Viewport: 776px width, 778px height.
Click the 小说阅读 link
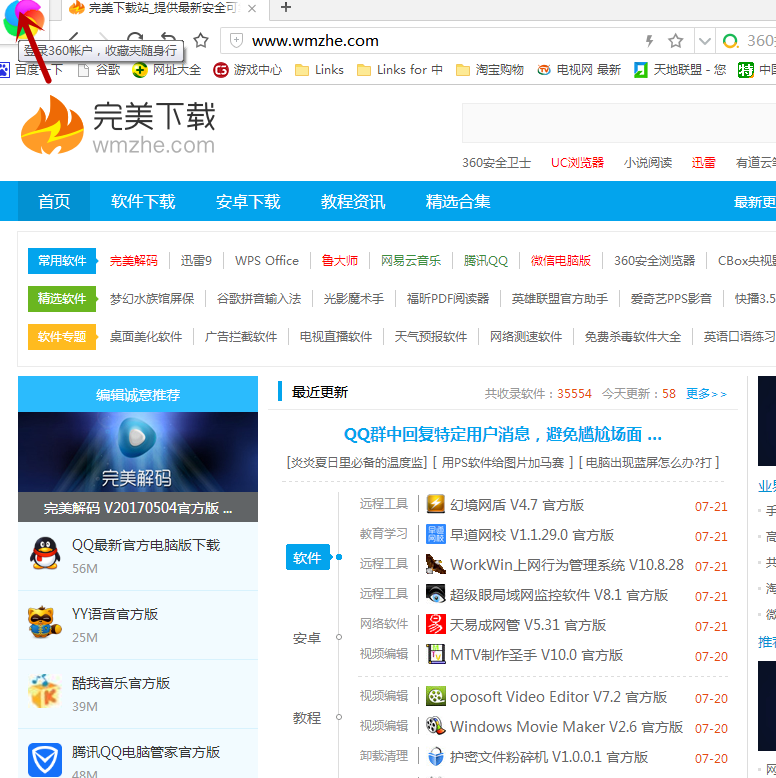tap(648, 163)
